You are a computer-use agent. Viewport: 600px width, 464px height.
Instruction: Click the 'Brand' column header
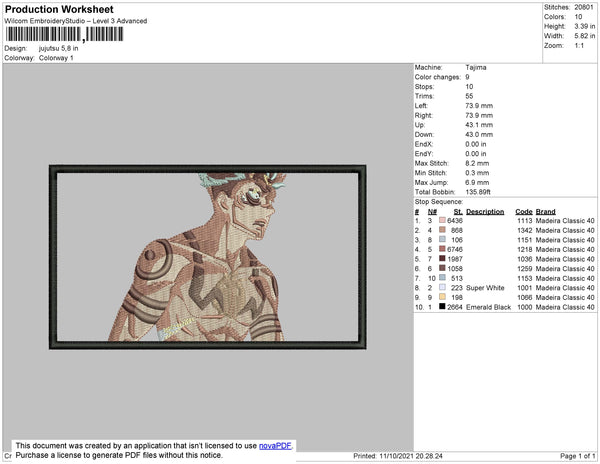[x=545, y=212]
